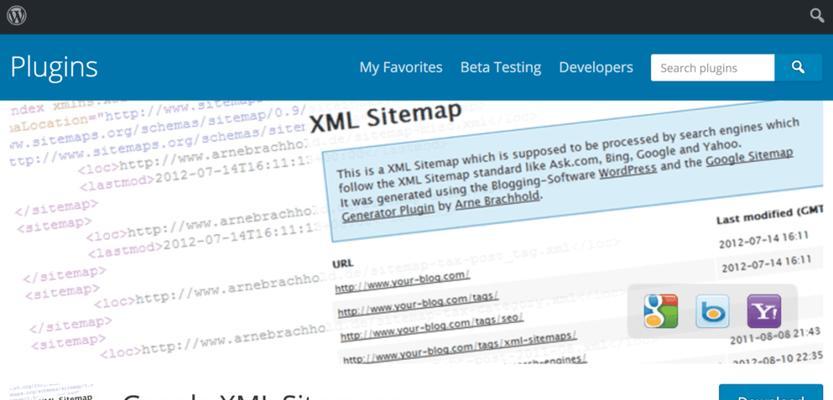Focus the Search plugins input field

(712, 67)
